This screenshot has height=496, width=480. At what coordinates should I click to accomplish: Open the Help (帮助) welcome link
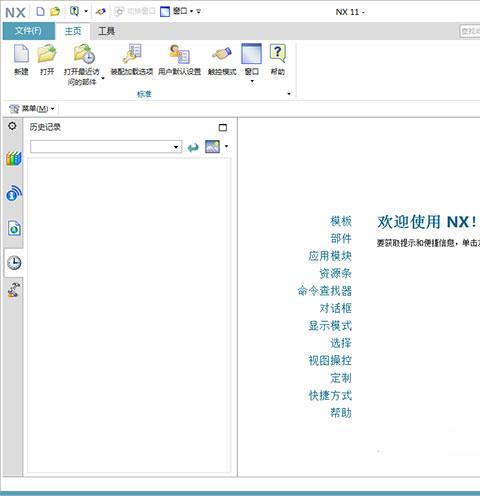pyautogui.click(x=341, y=413)
